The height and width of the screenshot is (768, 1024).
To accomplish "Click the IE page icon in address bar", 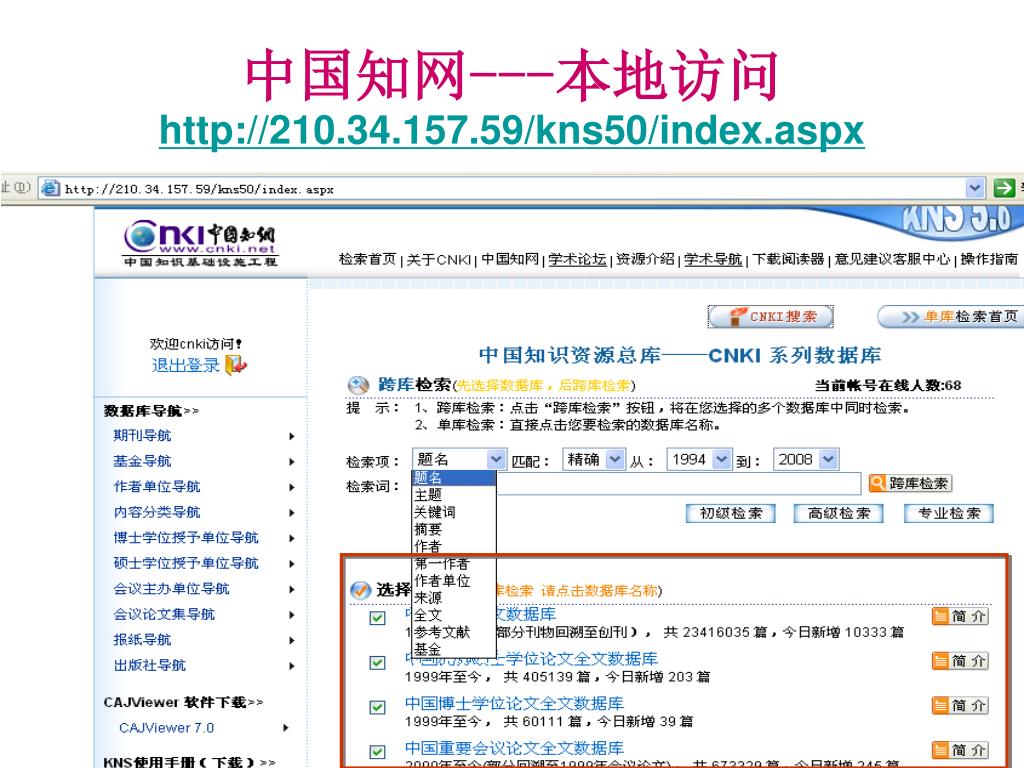I will click(x=49, y=189).
